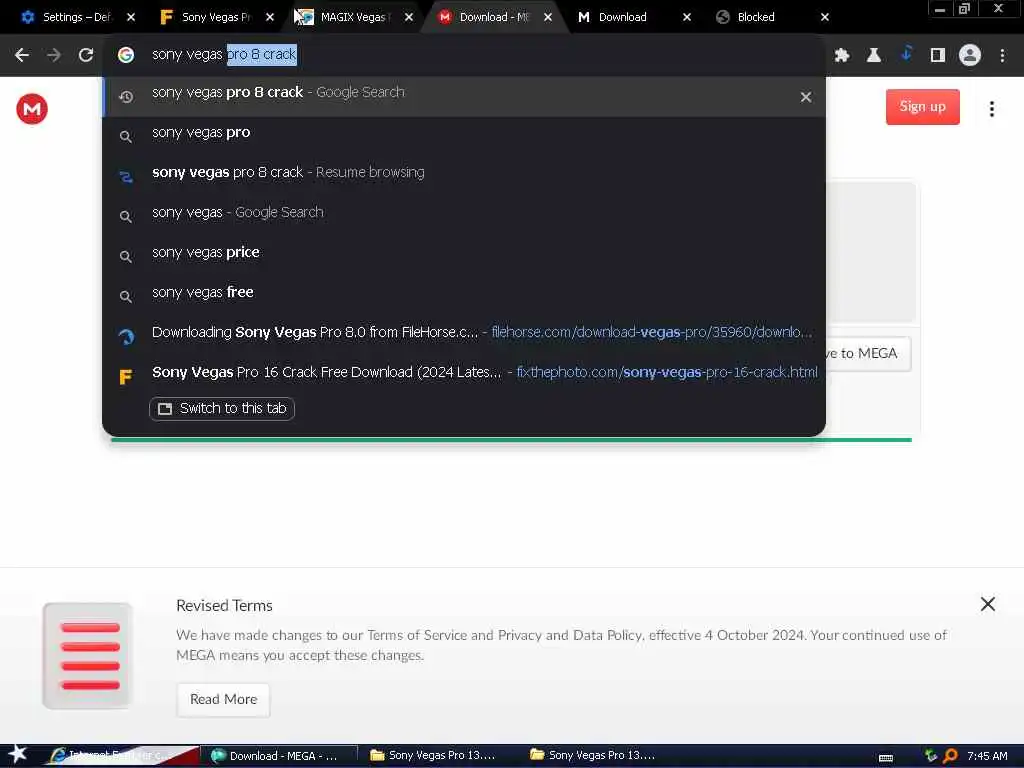The height and width of the screenshot is (768, 1024).
Task: Open the FileHorse Sony Vegas Pro 8.0 suggestion
Action: point(464,333)
